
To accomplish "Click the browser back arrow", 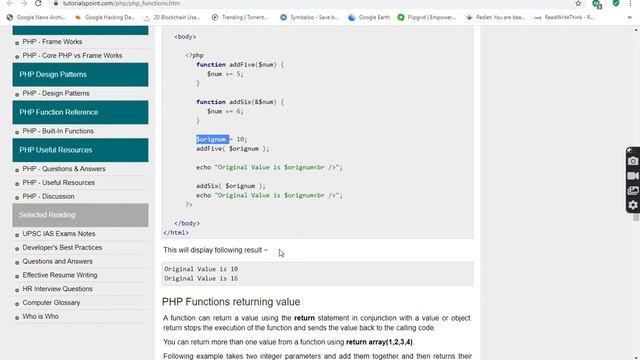I will pos(10,3).
